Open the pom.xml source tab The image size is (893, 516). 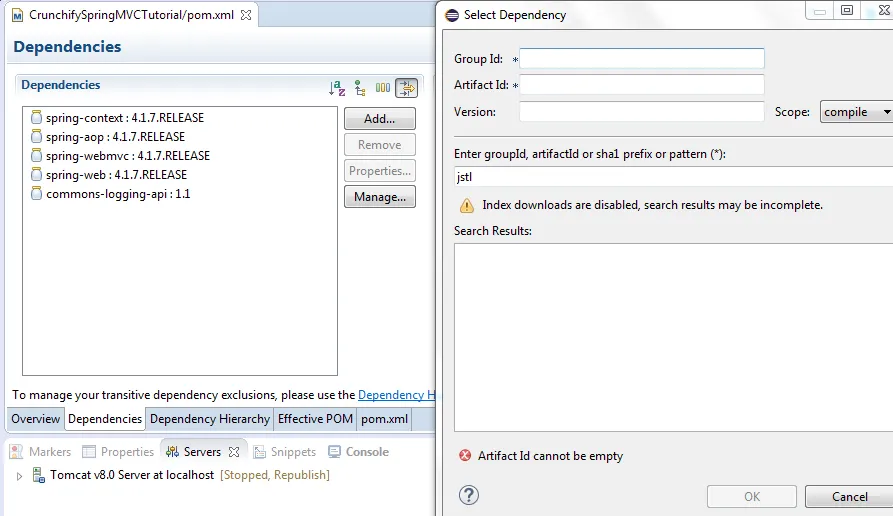384,419
